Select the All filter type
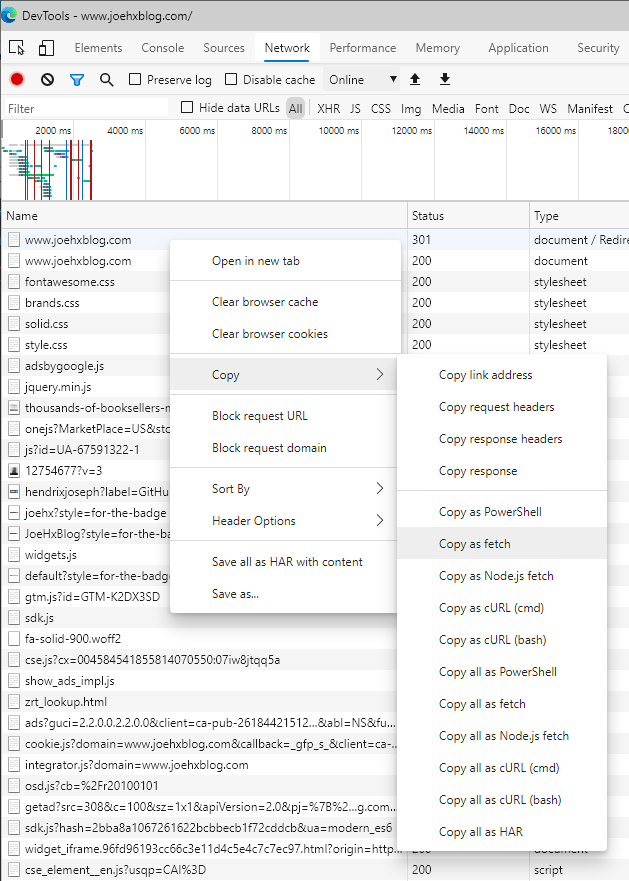Image resolution: width=629 pixels, height=881 pixels. pyautogui.click(x=296, y=108)
